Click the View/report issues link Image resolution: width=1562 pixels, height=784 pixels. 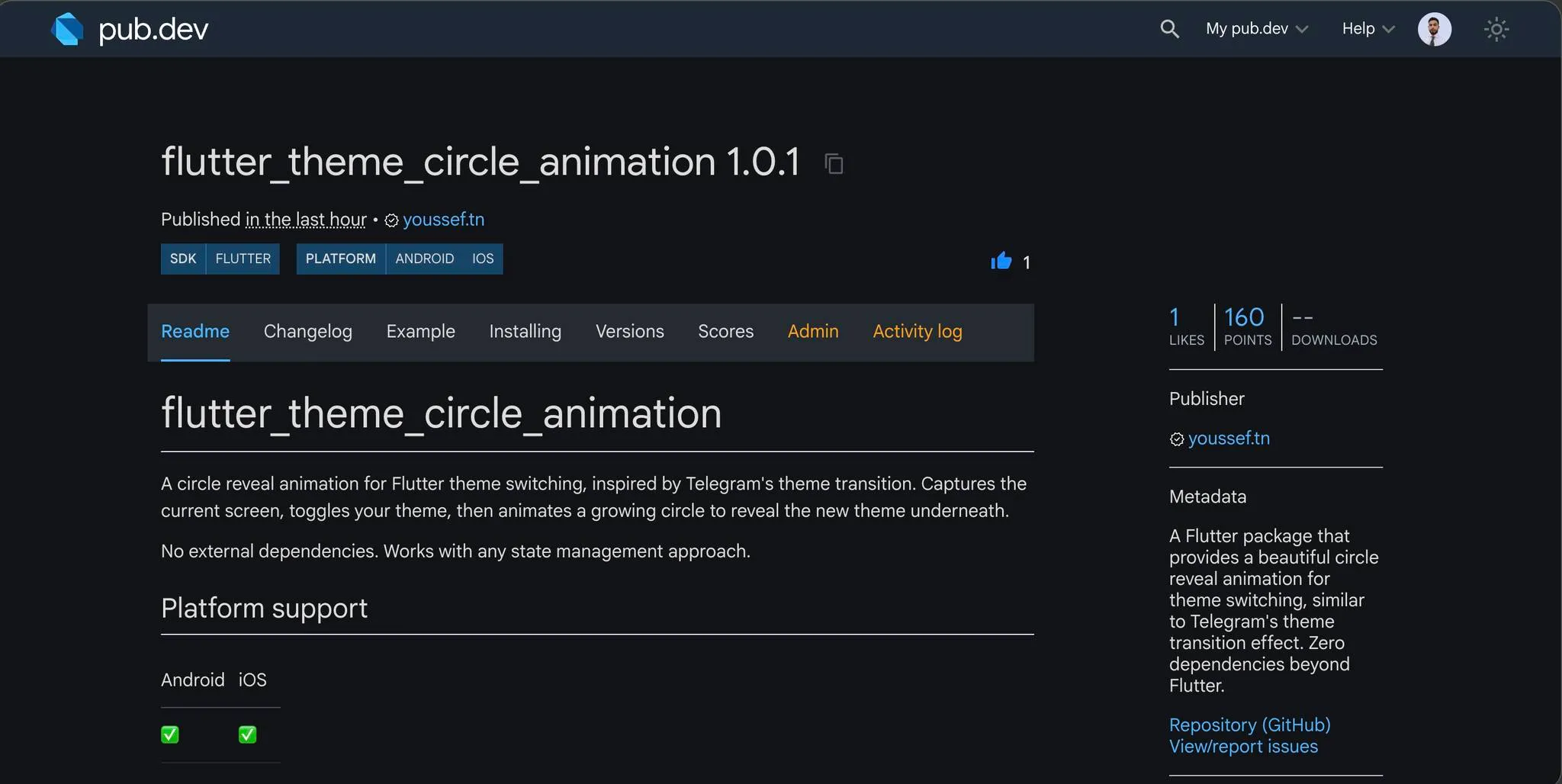click(x=1243, y=747)
